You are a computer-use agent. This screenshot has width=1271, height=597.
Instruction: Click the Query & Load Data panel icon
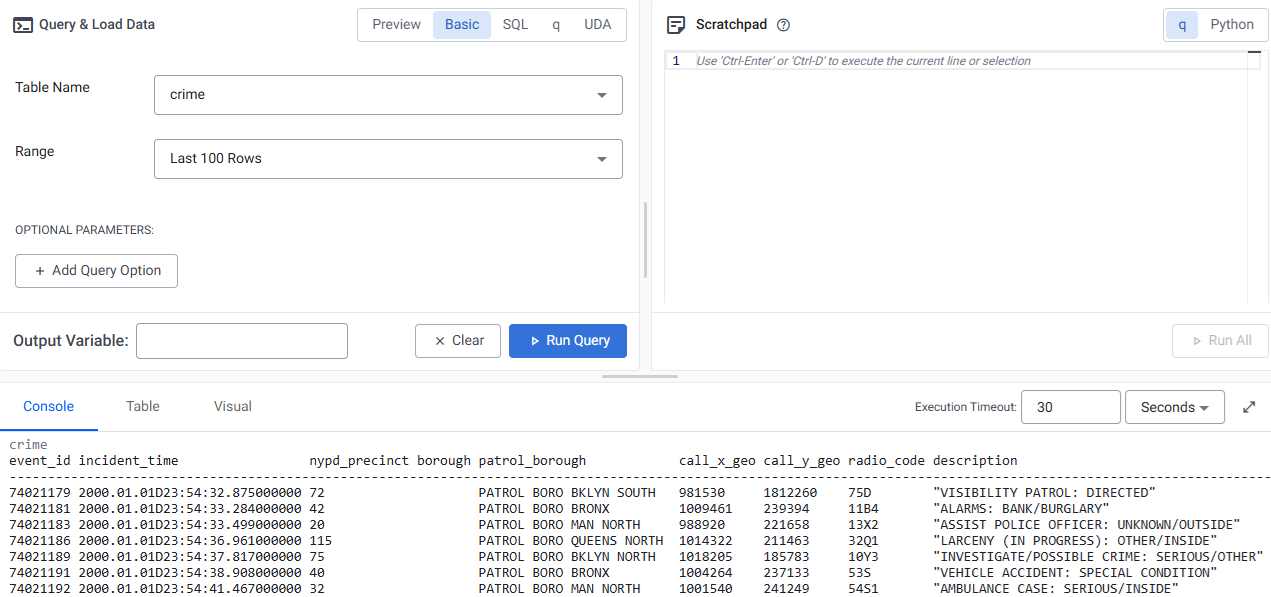click(x=22, y=24)
